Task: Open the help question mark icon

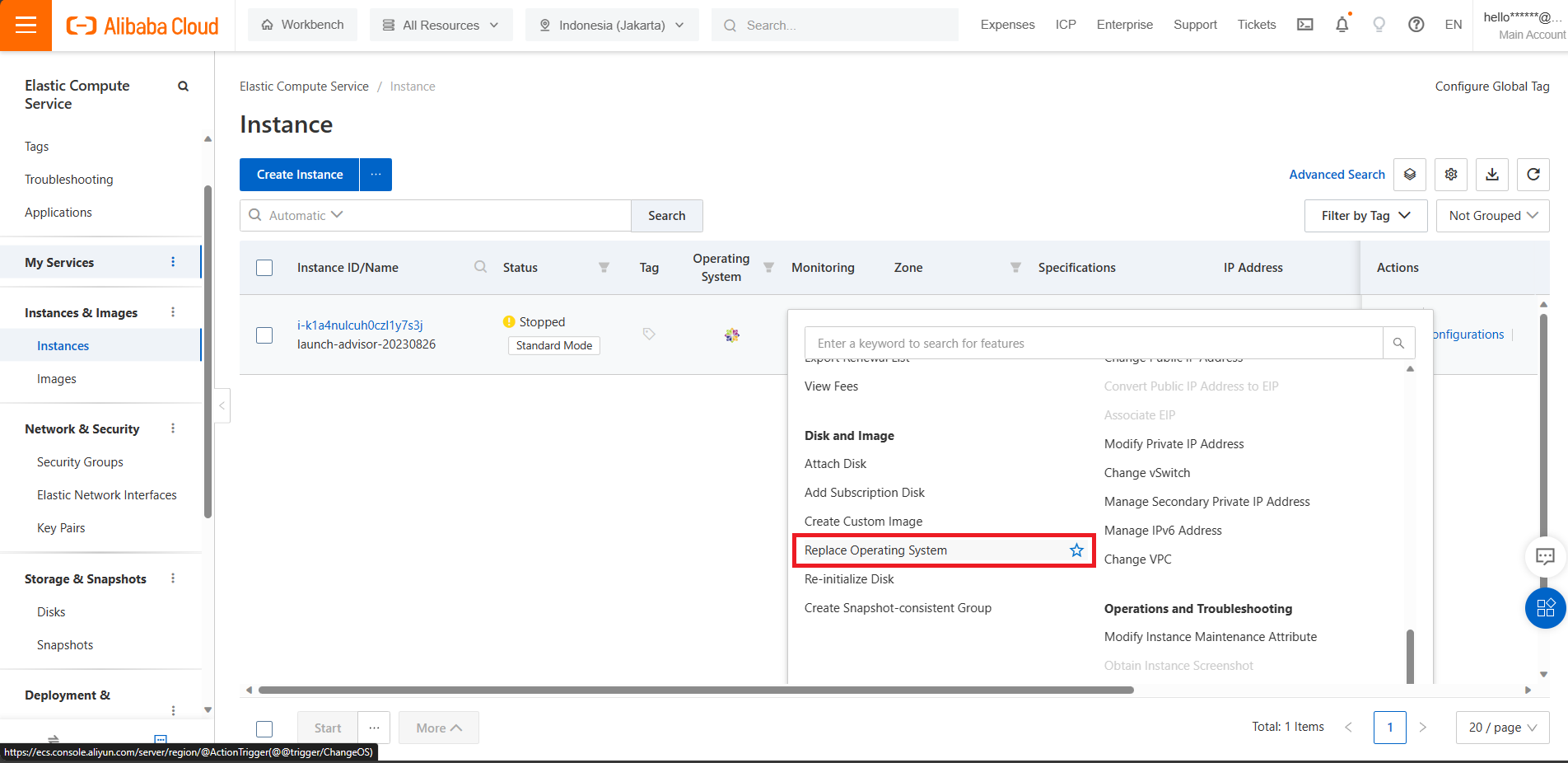Action: point(1416,25)
